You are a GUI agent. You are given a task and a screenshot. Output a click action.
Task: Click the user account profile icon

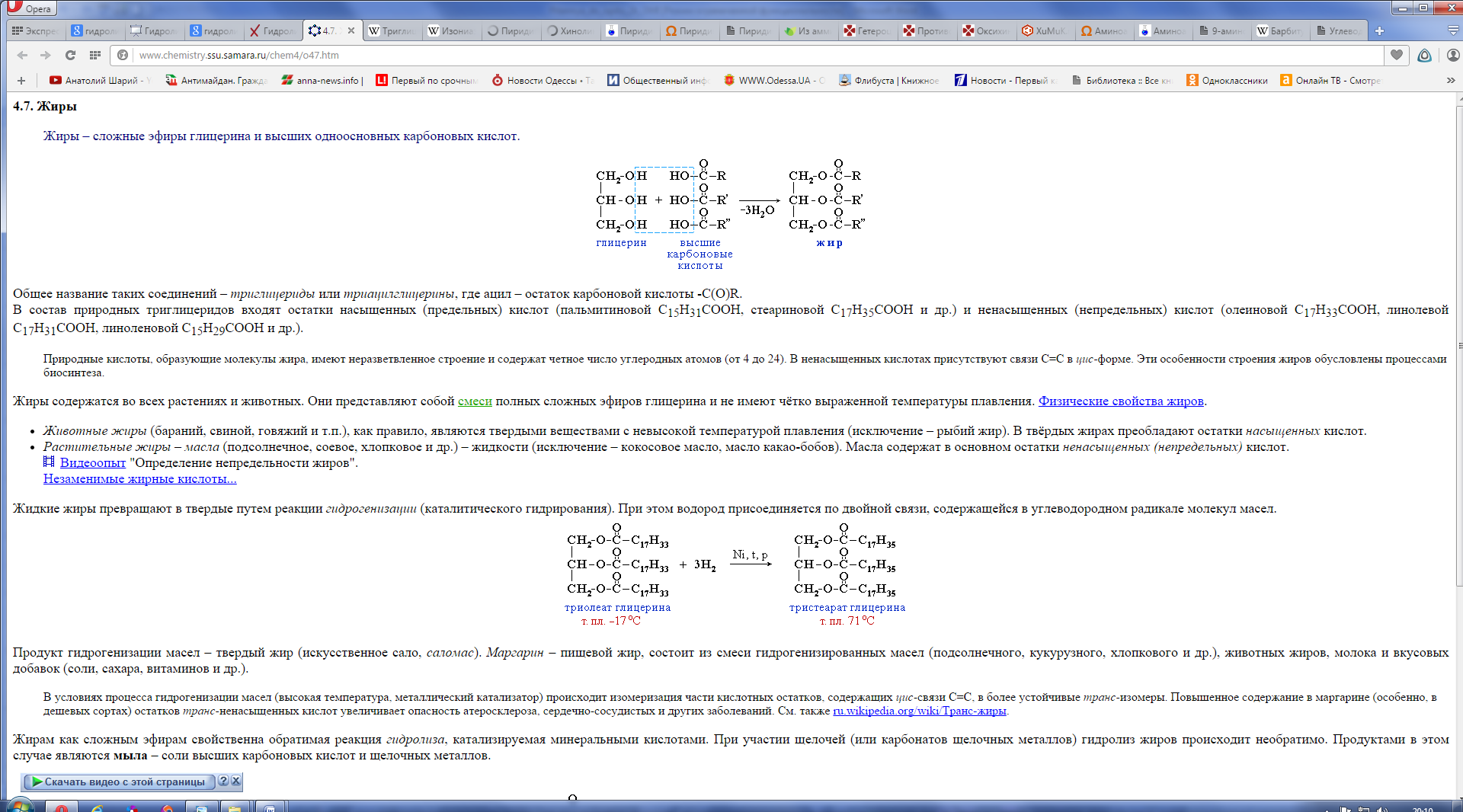(1452, 55)
